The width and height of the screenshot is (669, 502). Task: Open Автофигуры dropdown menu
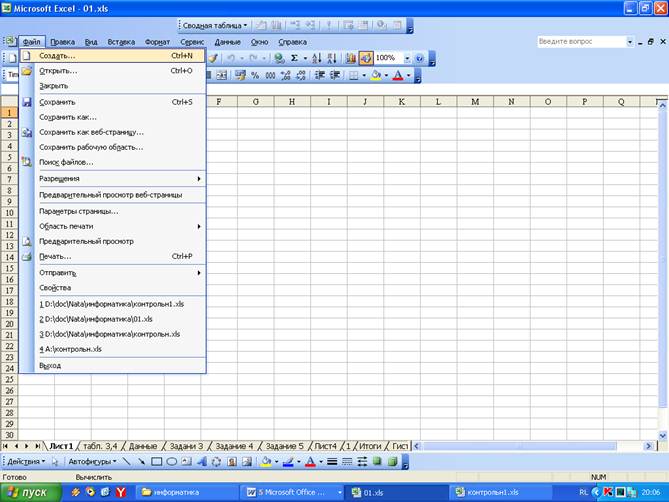tap(92, 461)
